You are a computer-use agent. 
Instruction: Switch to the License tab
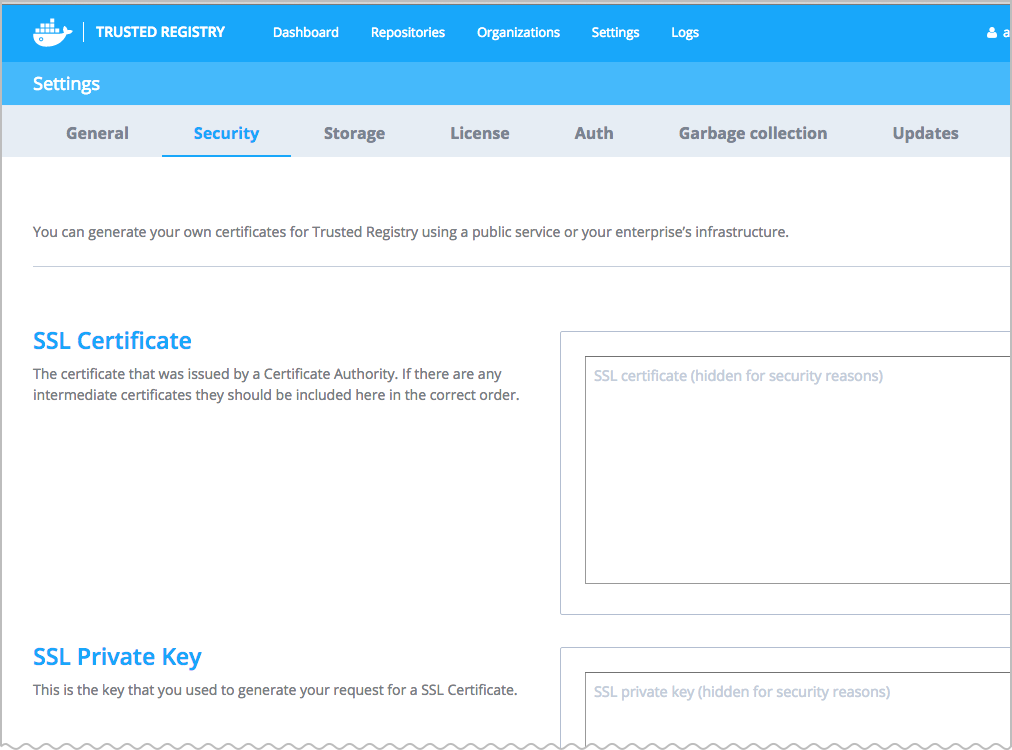[x=479, y=133]
